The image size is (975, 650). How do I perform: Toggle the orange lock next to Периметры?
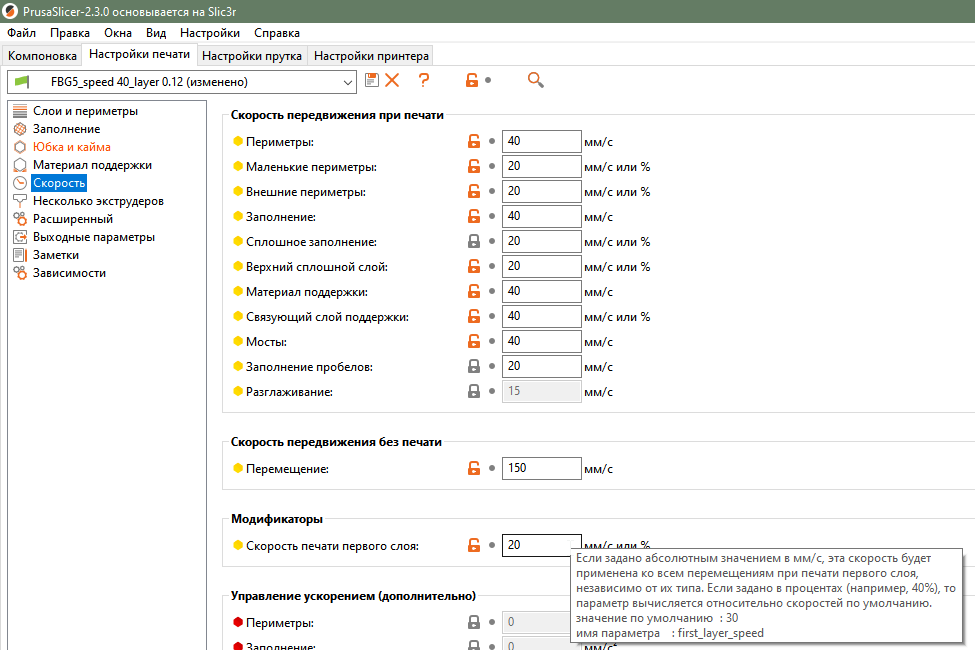[474, 142]
